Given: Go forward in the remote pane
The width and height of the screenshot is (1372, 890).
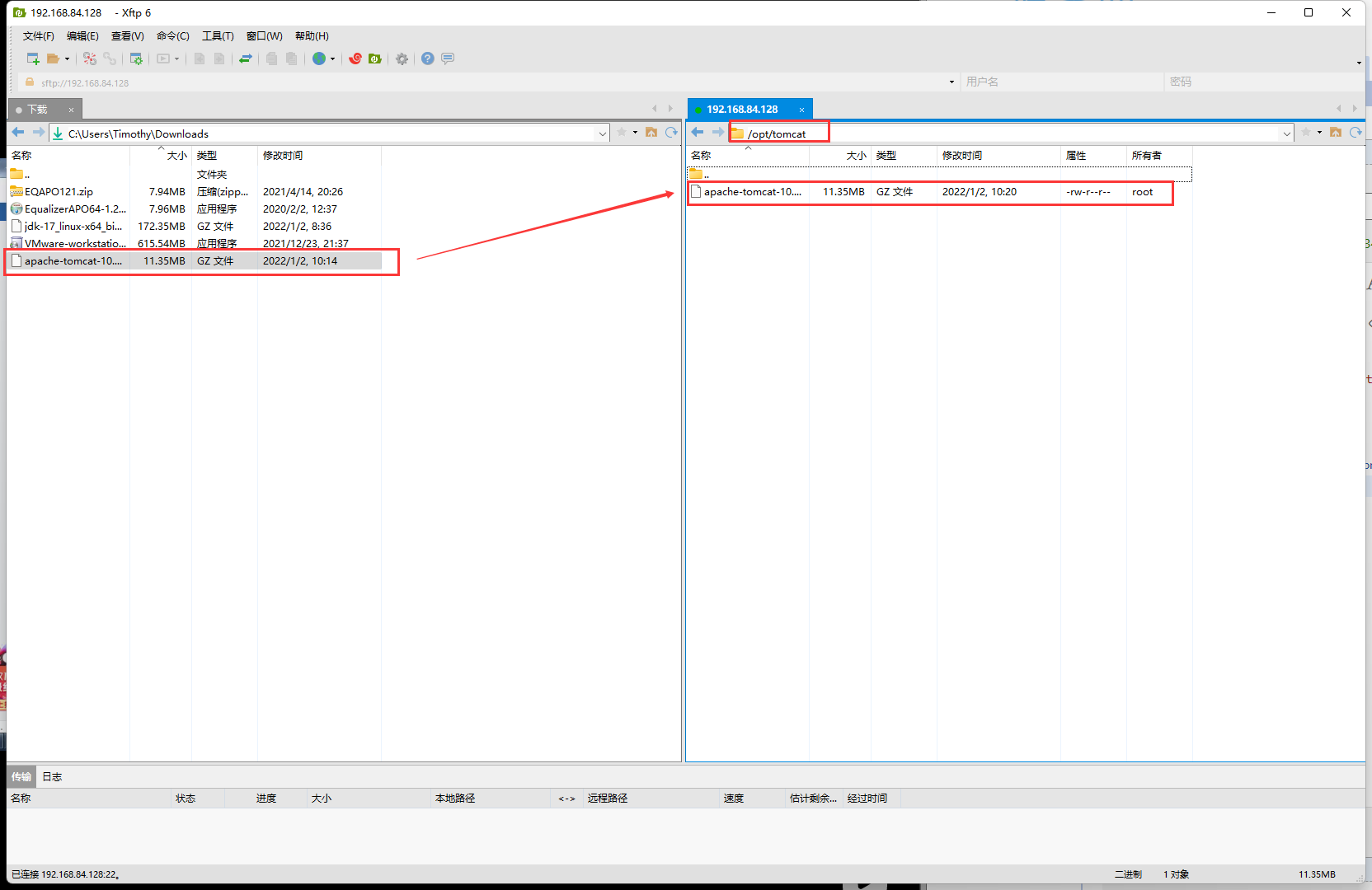Looking at the screenshot, I should (x=717, y=133).
